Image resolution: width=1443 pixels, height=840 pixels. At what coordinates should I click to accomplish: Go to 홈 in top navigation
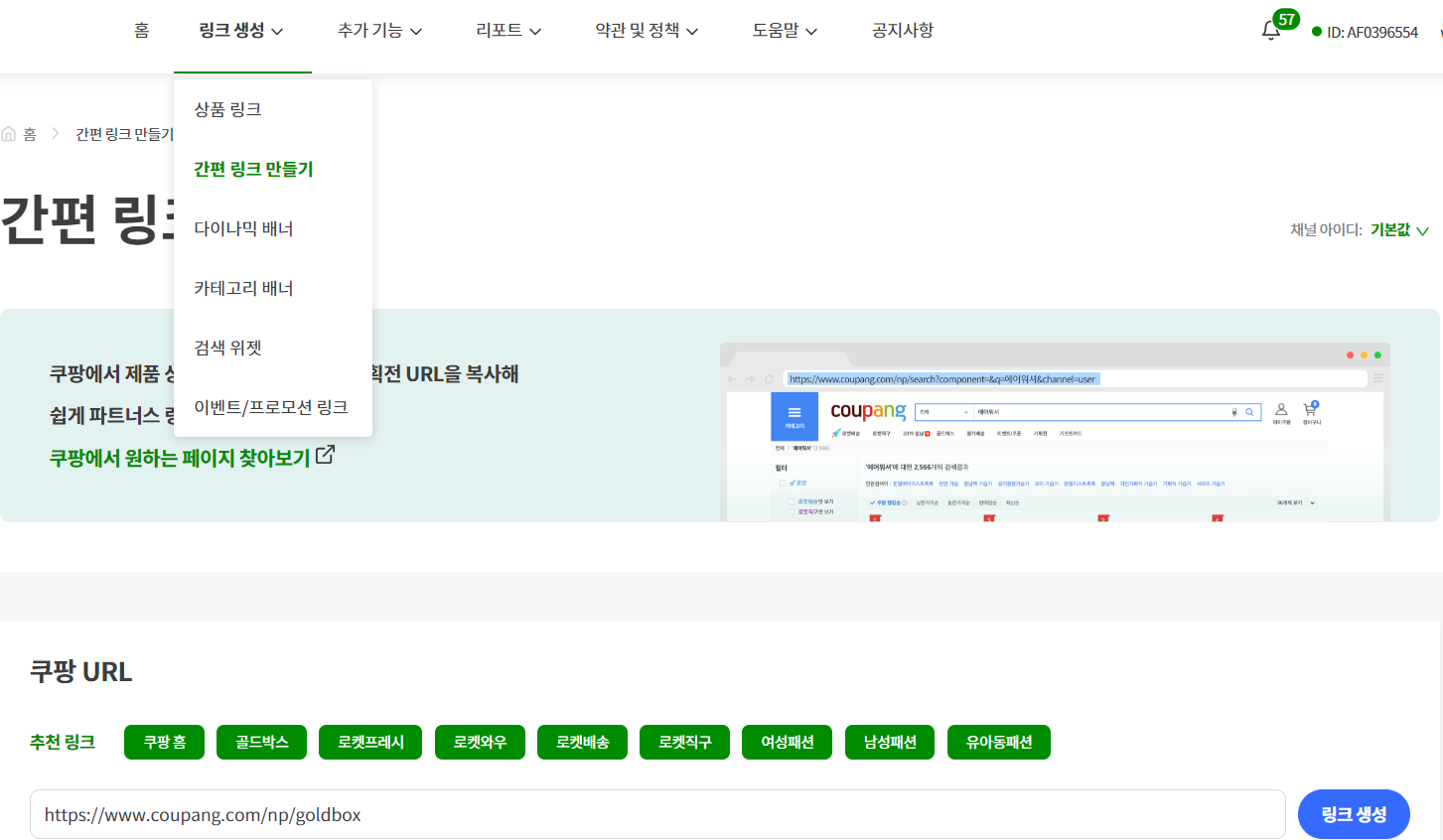point(142,31)
